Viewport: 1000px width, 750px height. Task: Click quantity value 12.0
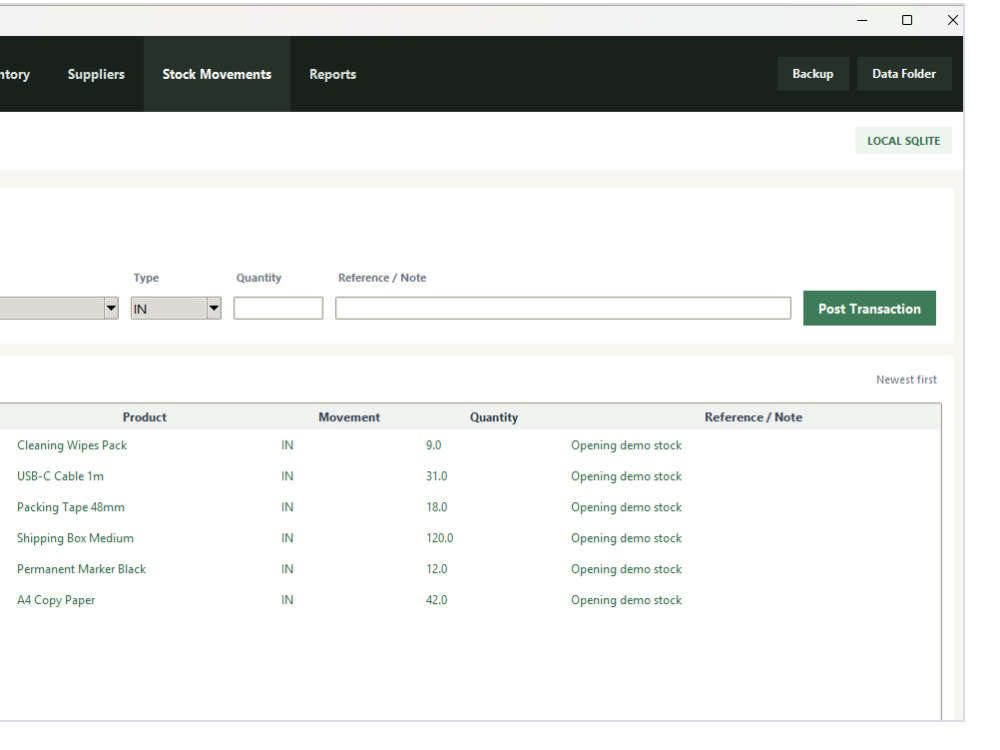pyautogui.click(x=437, y=569)
